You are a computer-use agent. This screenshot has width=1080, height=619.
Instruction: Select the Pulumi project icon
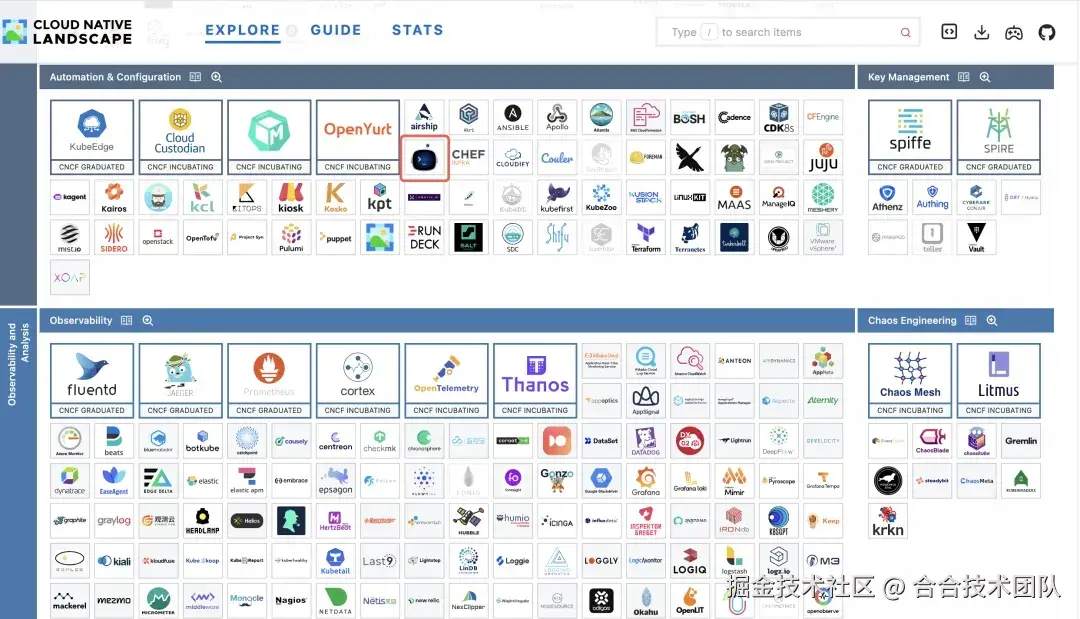point(291,238)
